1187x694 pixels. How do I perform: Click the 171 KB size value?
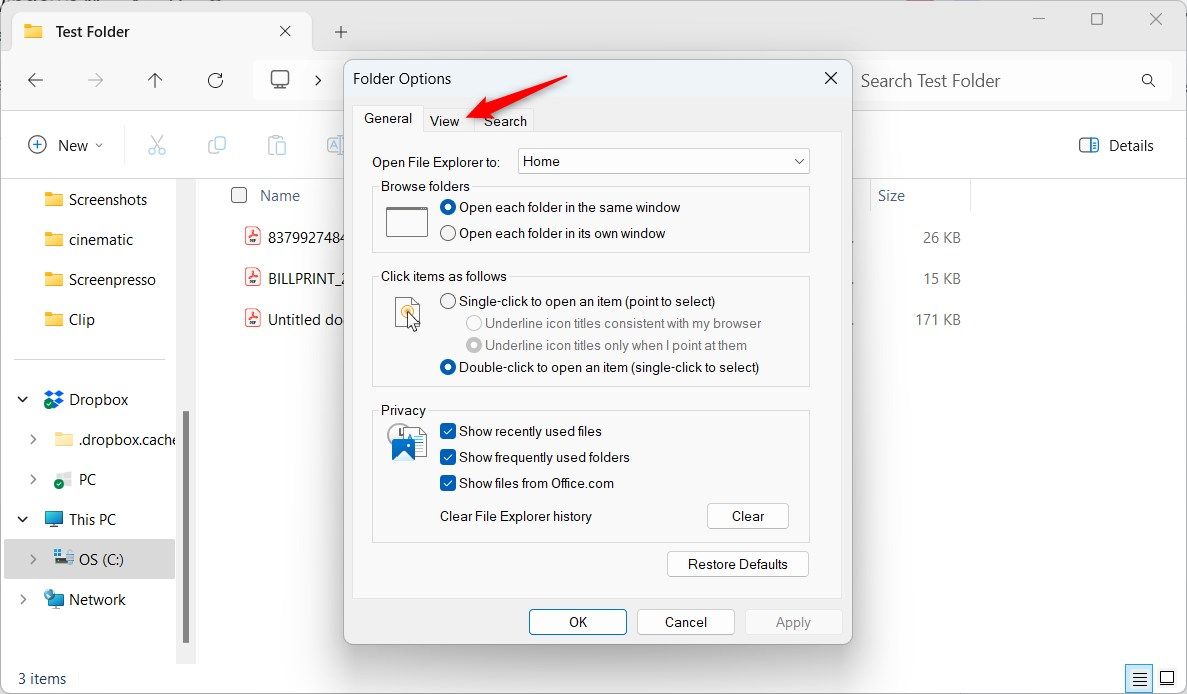937,319
